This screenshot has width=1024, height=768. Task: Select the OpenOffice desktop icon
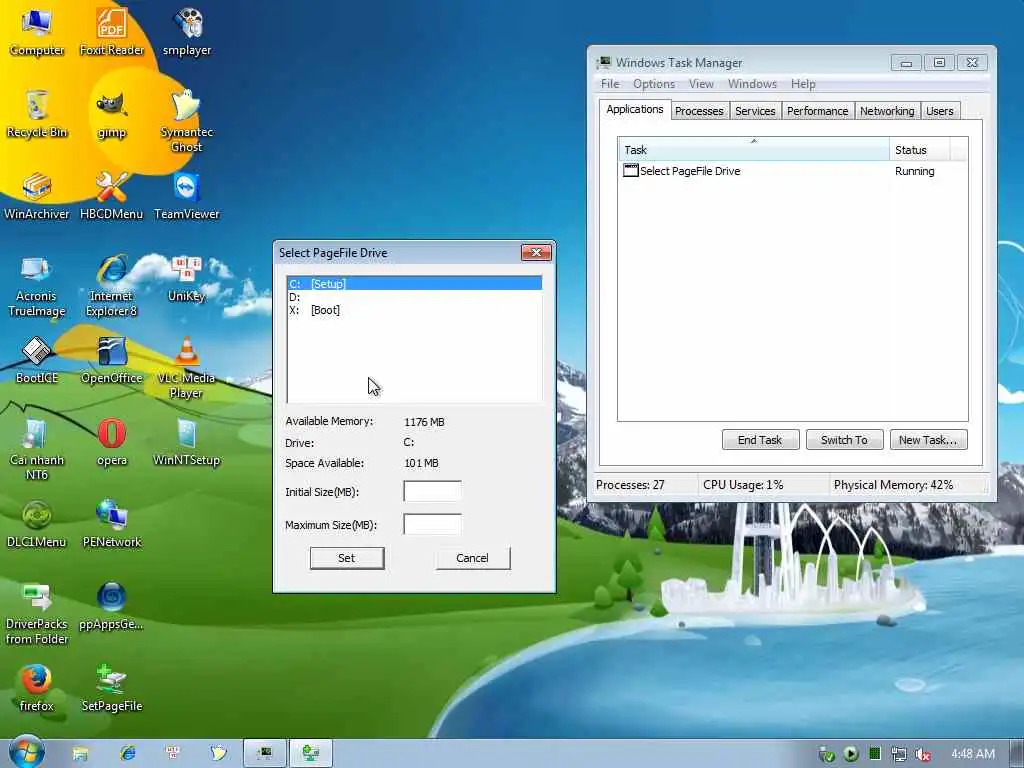112,360
